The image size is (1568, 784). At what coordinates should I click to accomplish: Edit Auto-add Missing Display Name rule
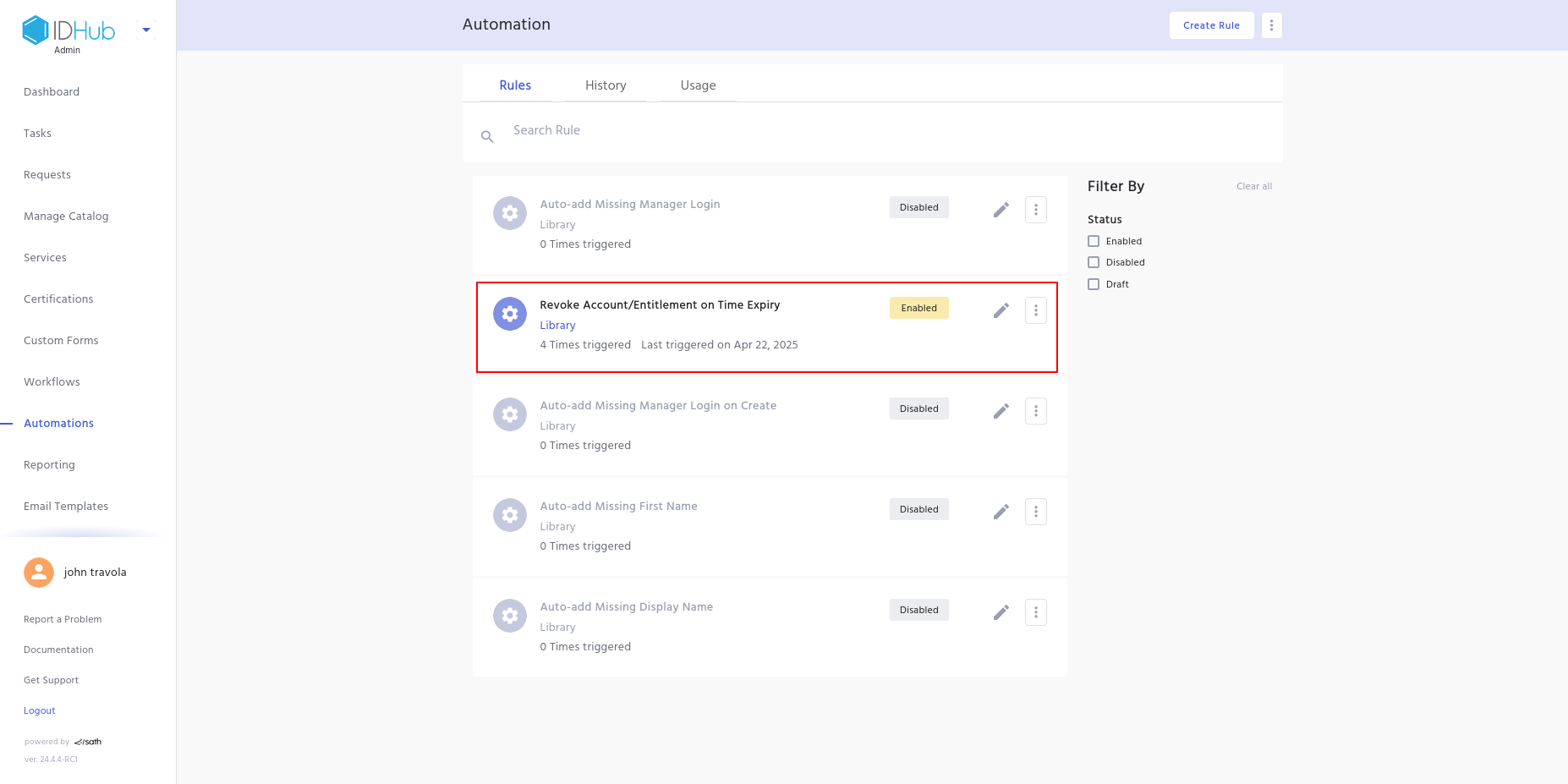1001,612
